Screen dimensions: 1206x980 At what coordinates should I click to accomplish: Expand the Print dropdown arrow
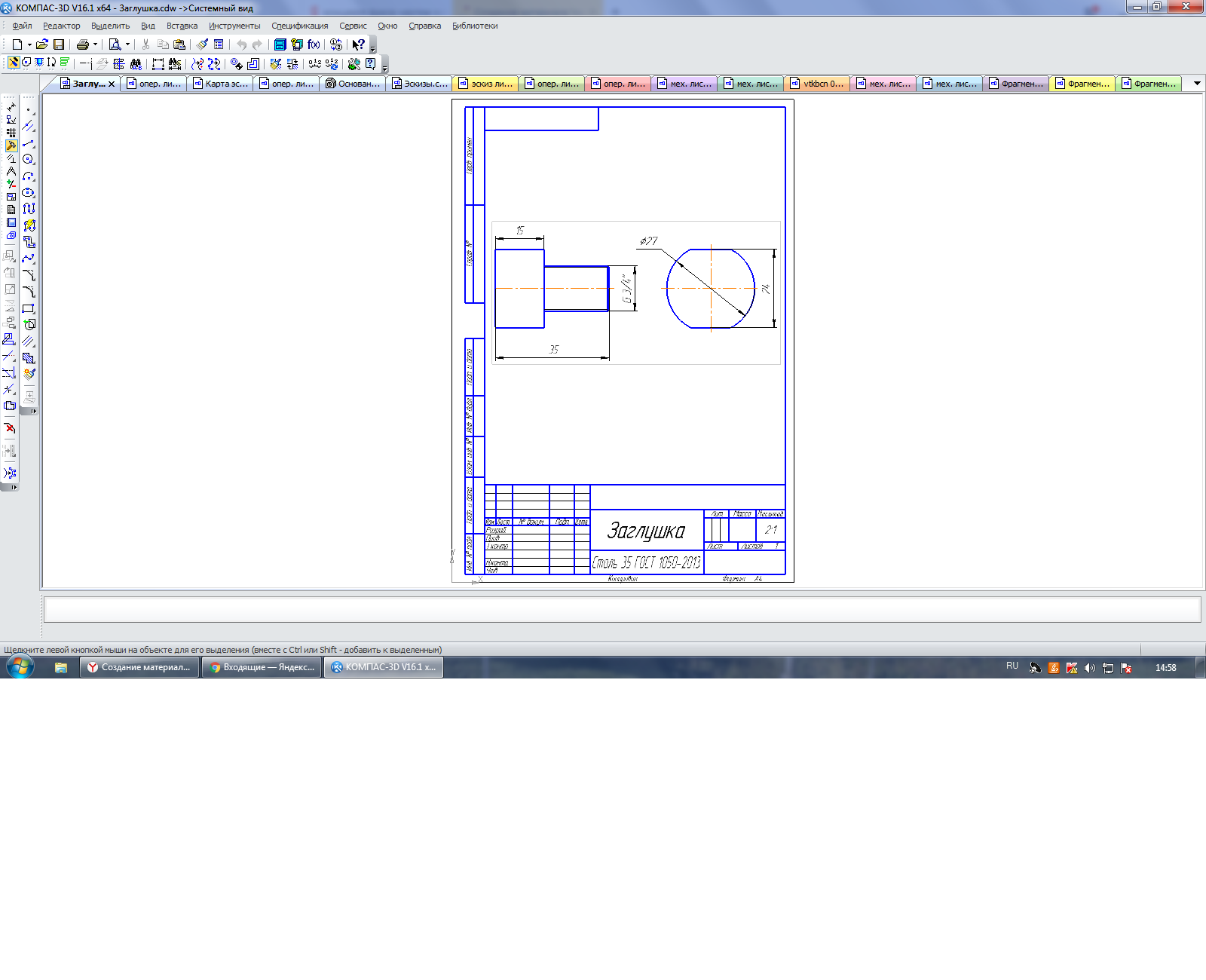pos(95,44)
